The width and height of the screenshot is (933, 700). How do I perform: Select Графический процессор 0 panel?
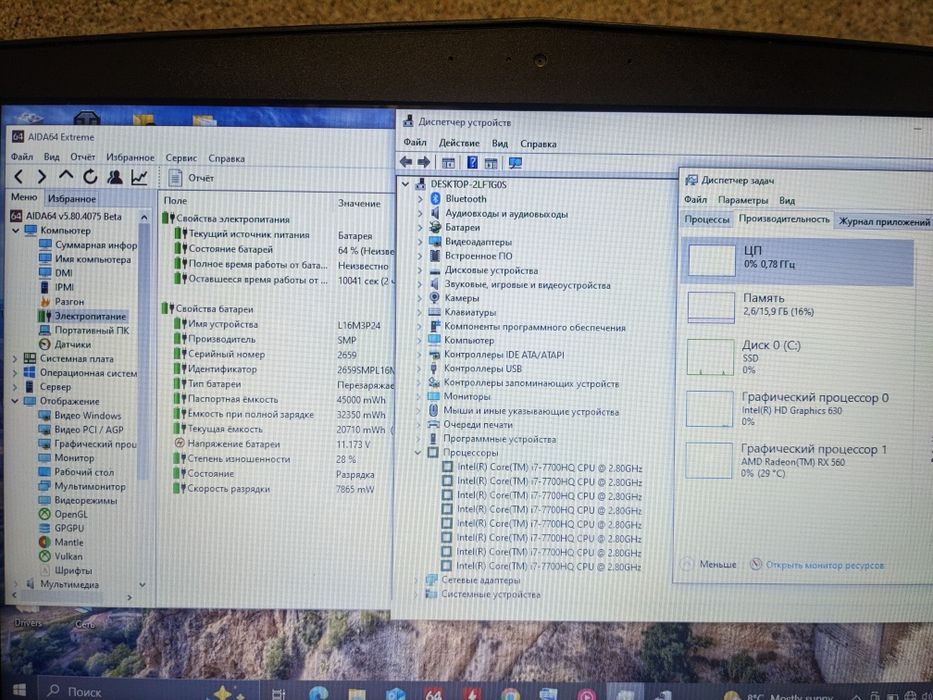click(x=797, y=409)
